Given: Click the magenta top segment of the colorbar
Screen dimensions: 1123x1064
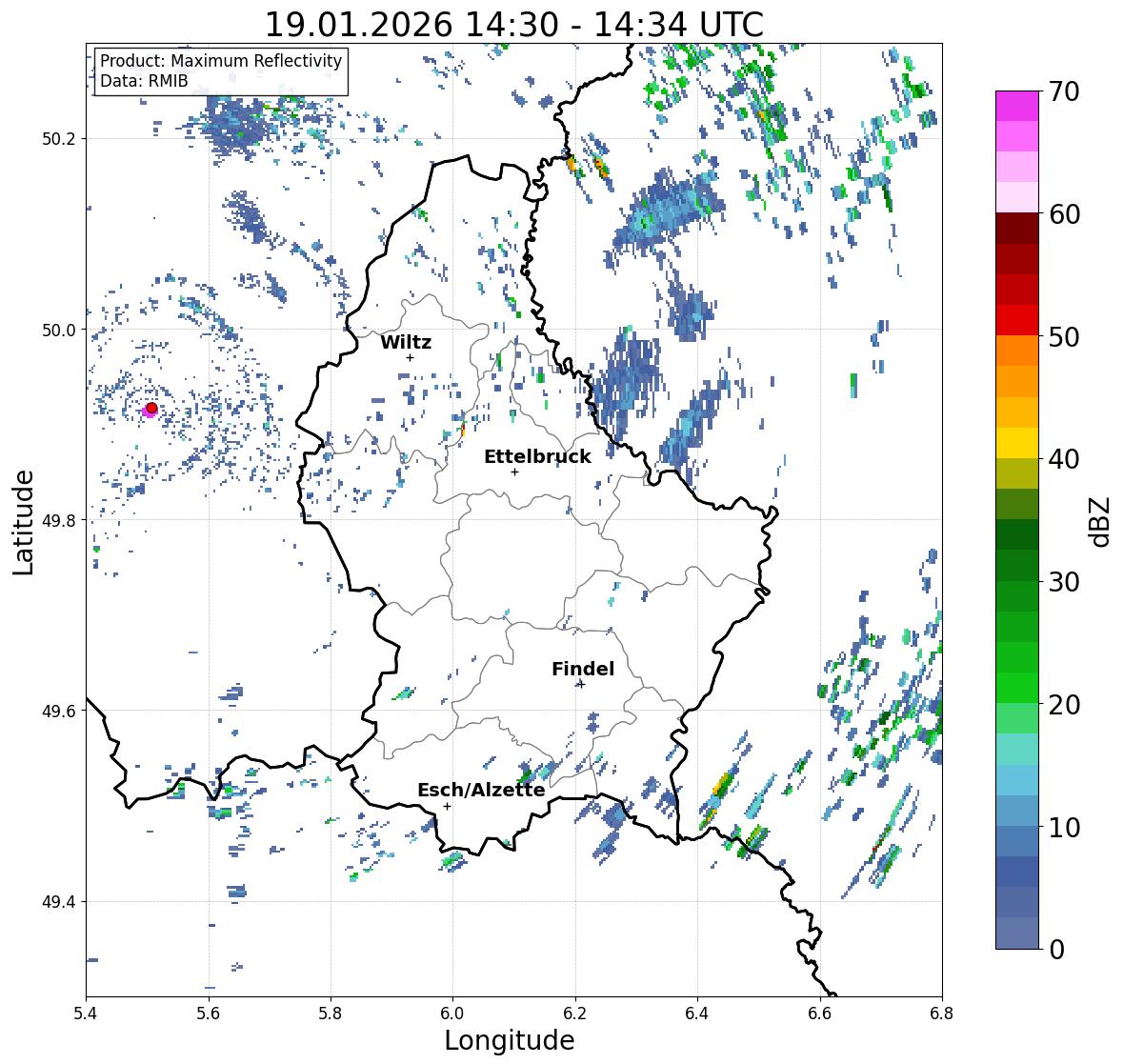Looking at the screenshot, I should [x=1017, y=106].
